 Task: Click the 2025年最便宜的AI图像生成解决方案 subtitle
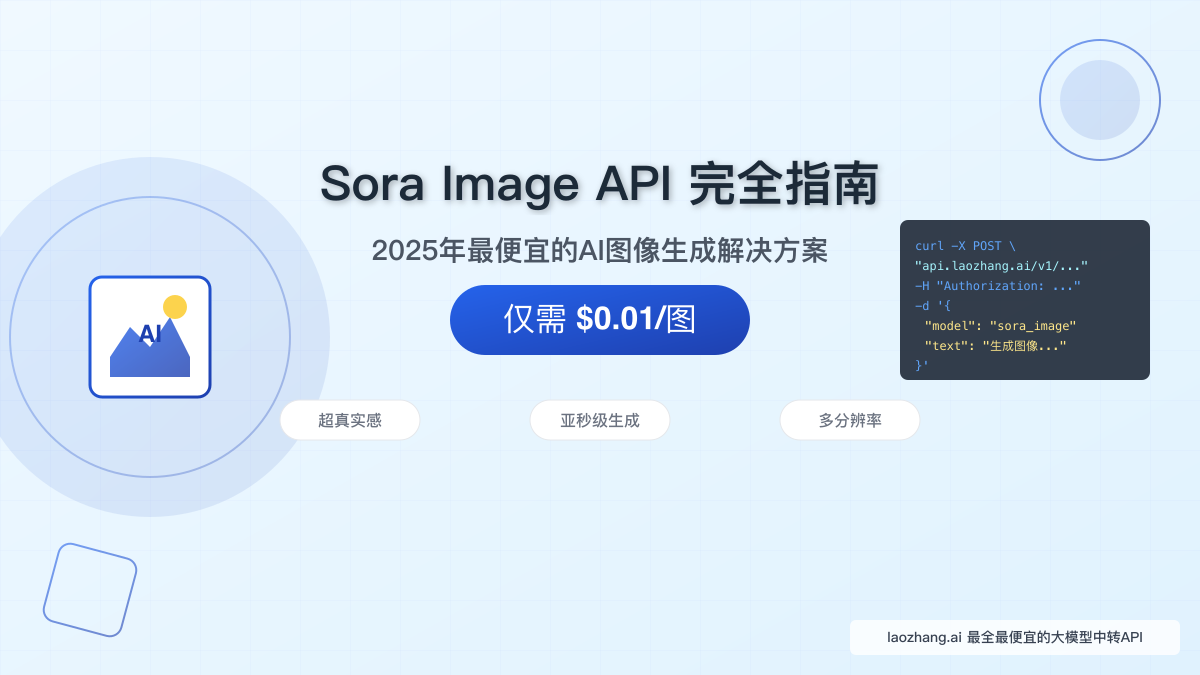[600, 250]
